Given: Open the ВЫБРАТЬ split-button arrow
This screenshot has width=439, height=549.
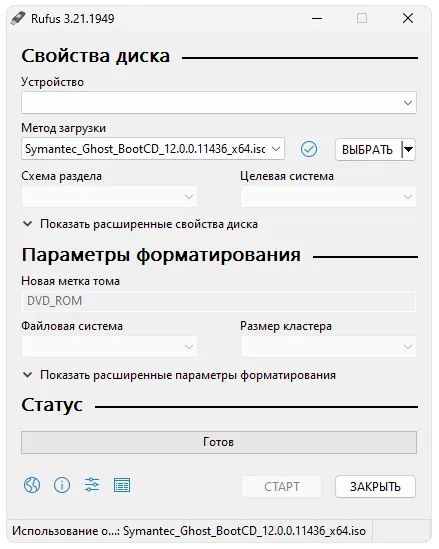Looking at the screenshot, I should (x=408, y=150).
